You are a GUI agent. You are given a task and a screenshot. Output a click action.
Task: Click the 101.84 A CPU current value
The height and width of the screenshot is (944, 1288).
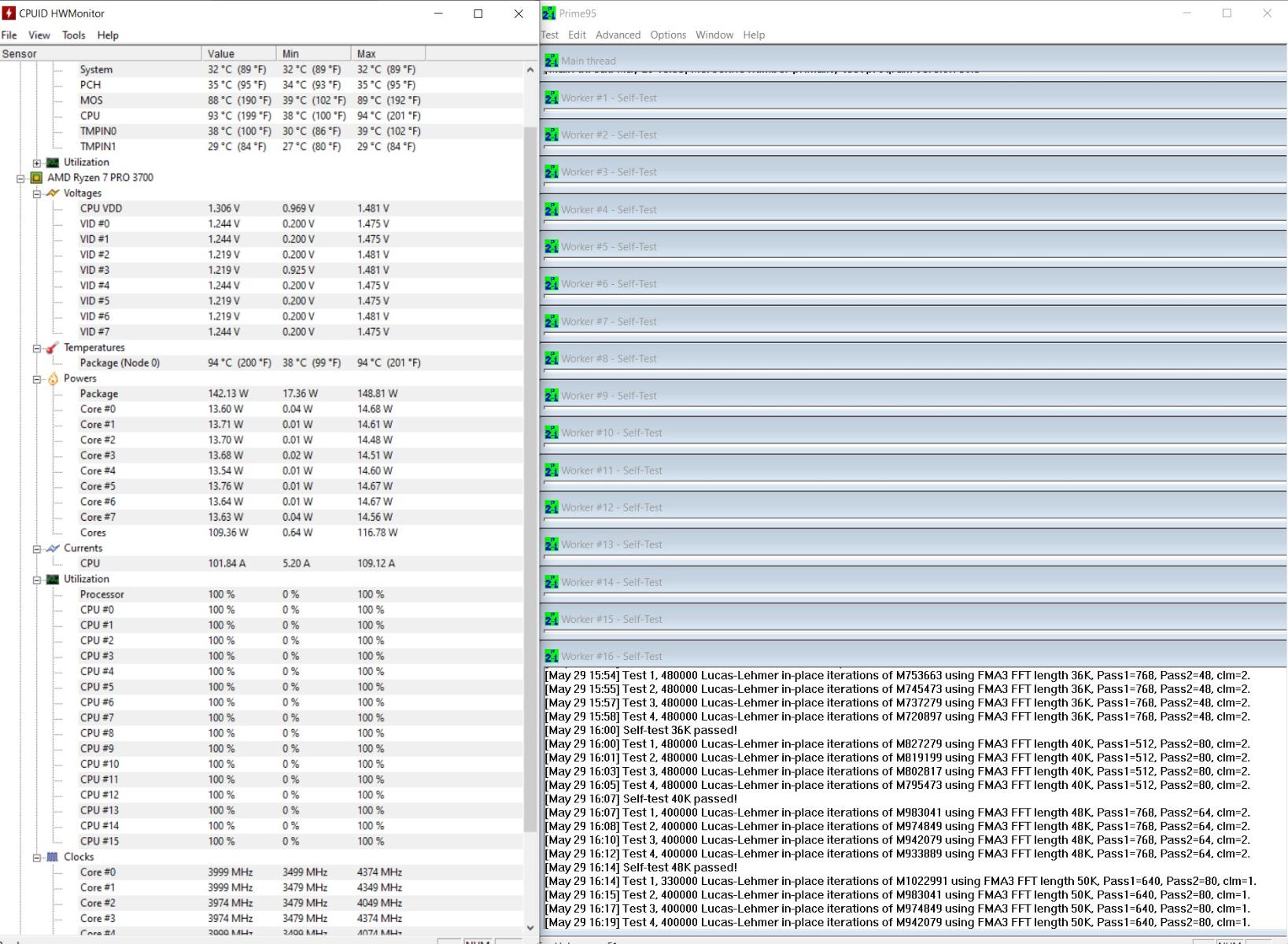pyautogui.click(x=227, y=563)
